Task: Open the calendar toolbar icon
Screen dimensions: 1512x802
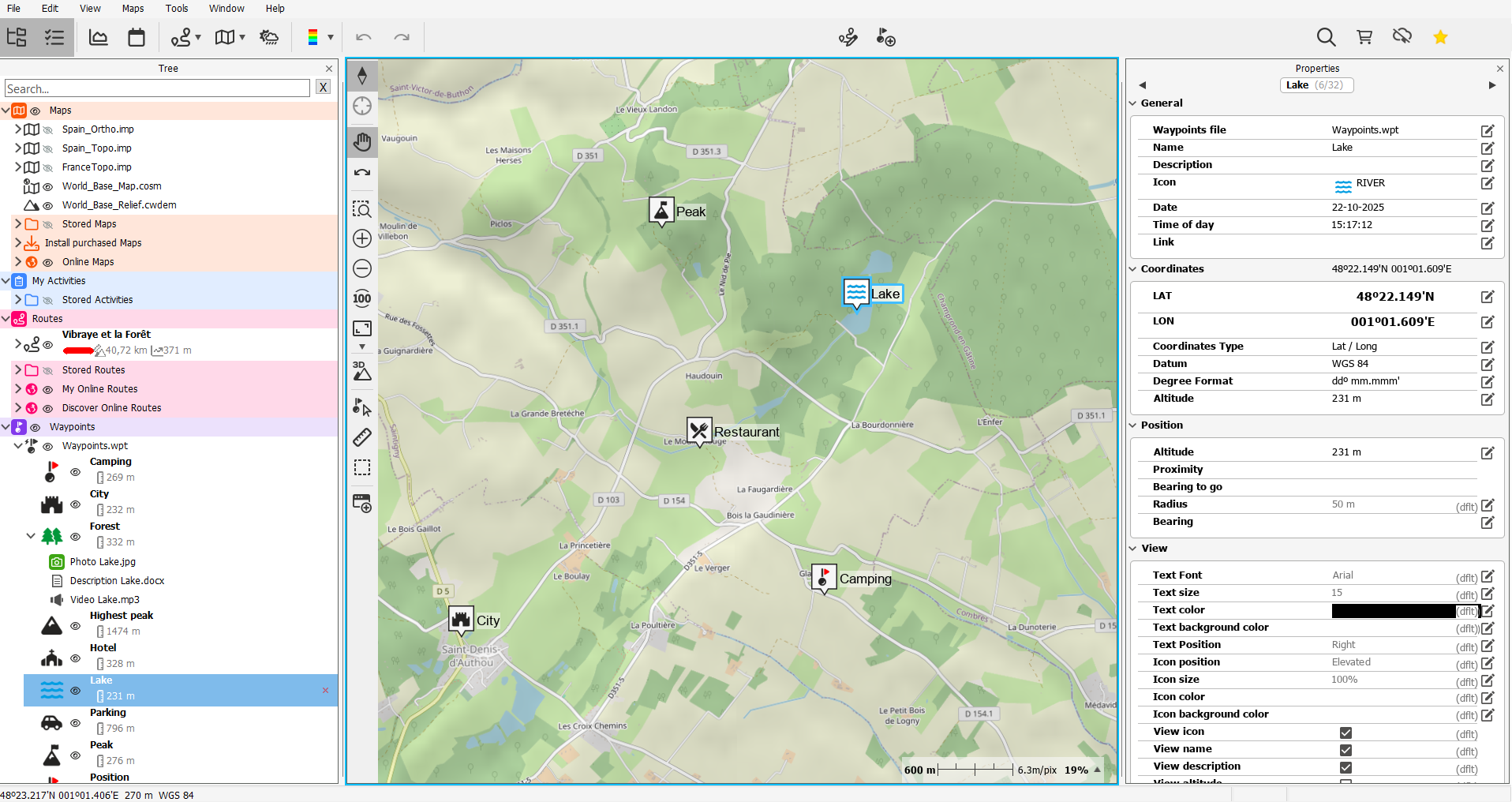Action: point(137,37)
